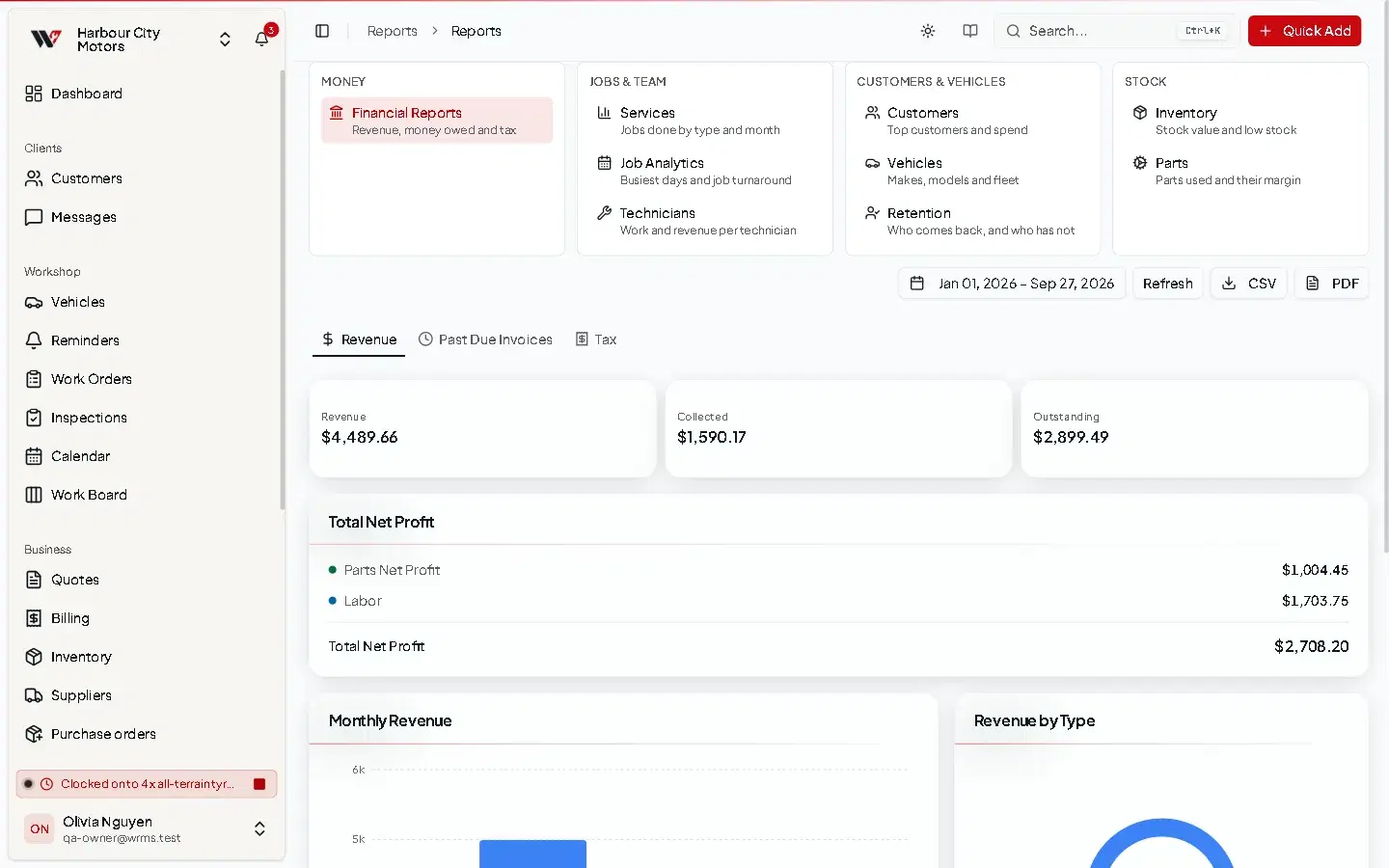Image resolution: width=1389 pixels, height=868 pixels.
Task: Stop the clocked-on timer red square
Action: click(x=259, y=784)
